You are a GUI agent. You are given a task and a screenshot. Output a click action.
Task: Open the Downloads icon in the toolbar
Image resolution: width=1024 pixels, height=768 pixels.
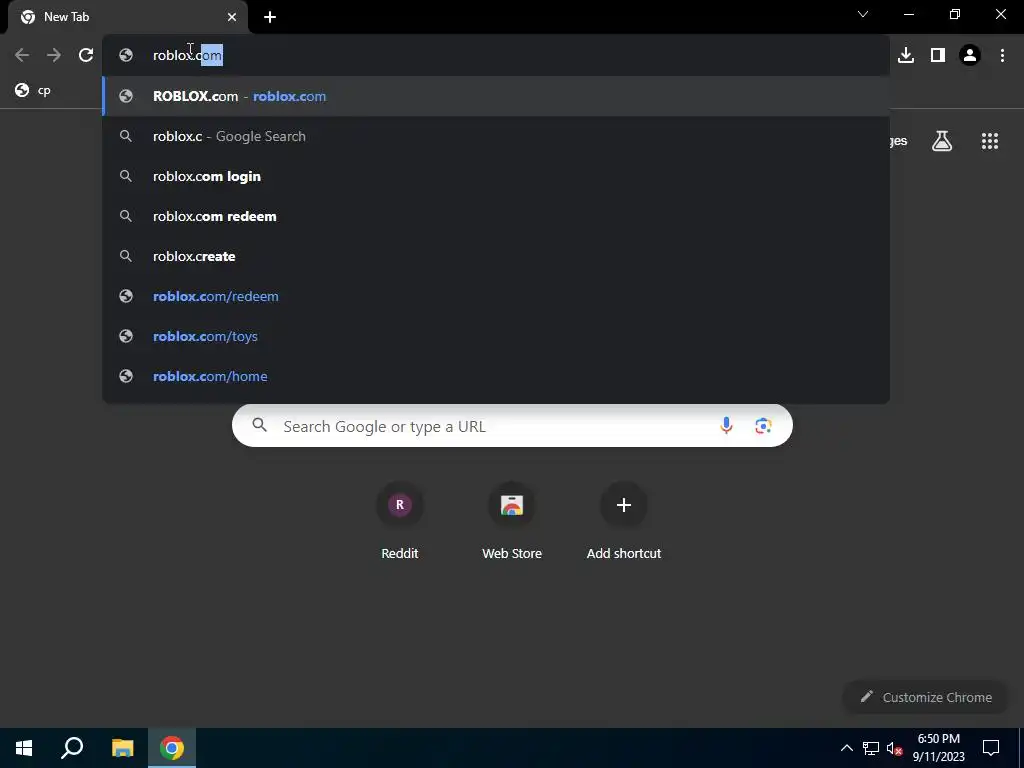pos(906,56)
